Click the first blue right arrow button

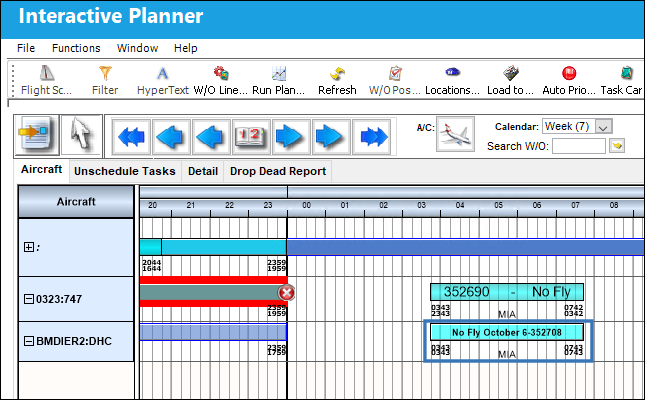coord(291,137)
